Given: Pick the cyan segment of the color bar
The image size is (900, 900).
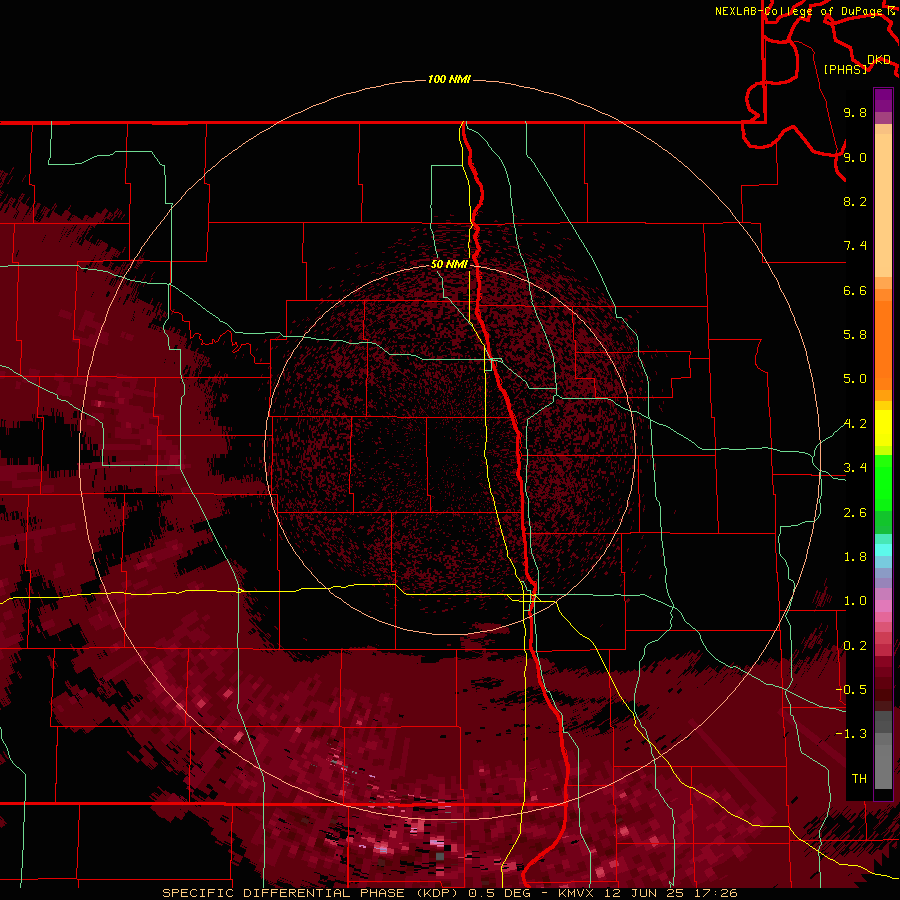Looking at the screenshot, I should pyautogui.click(x=883, y=550).
